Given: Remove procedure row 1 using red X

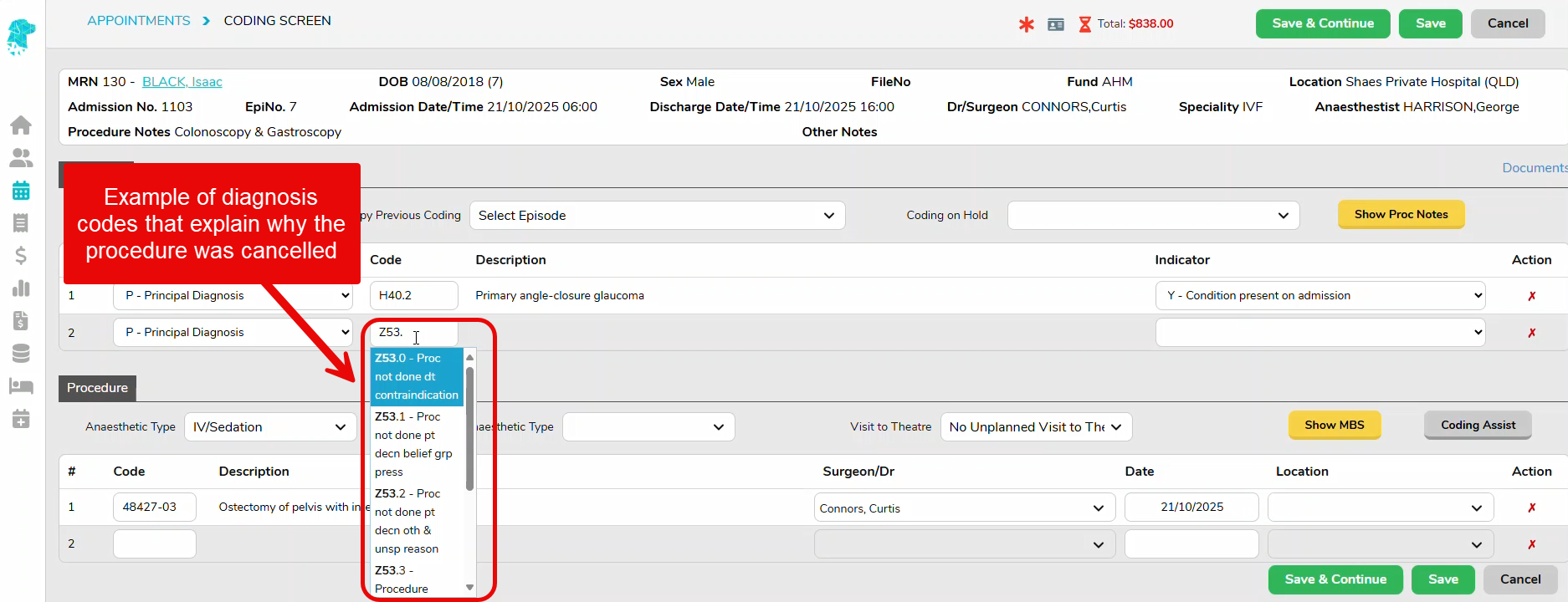Looking at the screenshot, I should point(1531,508).
